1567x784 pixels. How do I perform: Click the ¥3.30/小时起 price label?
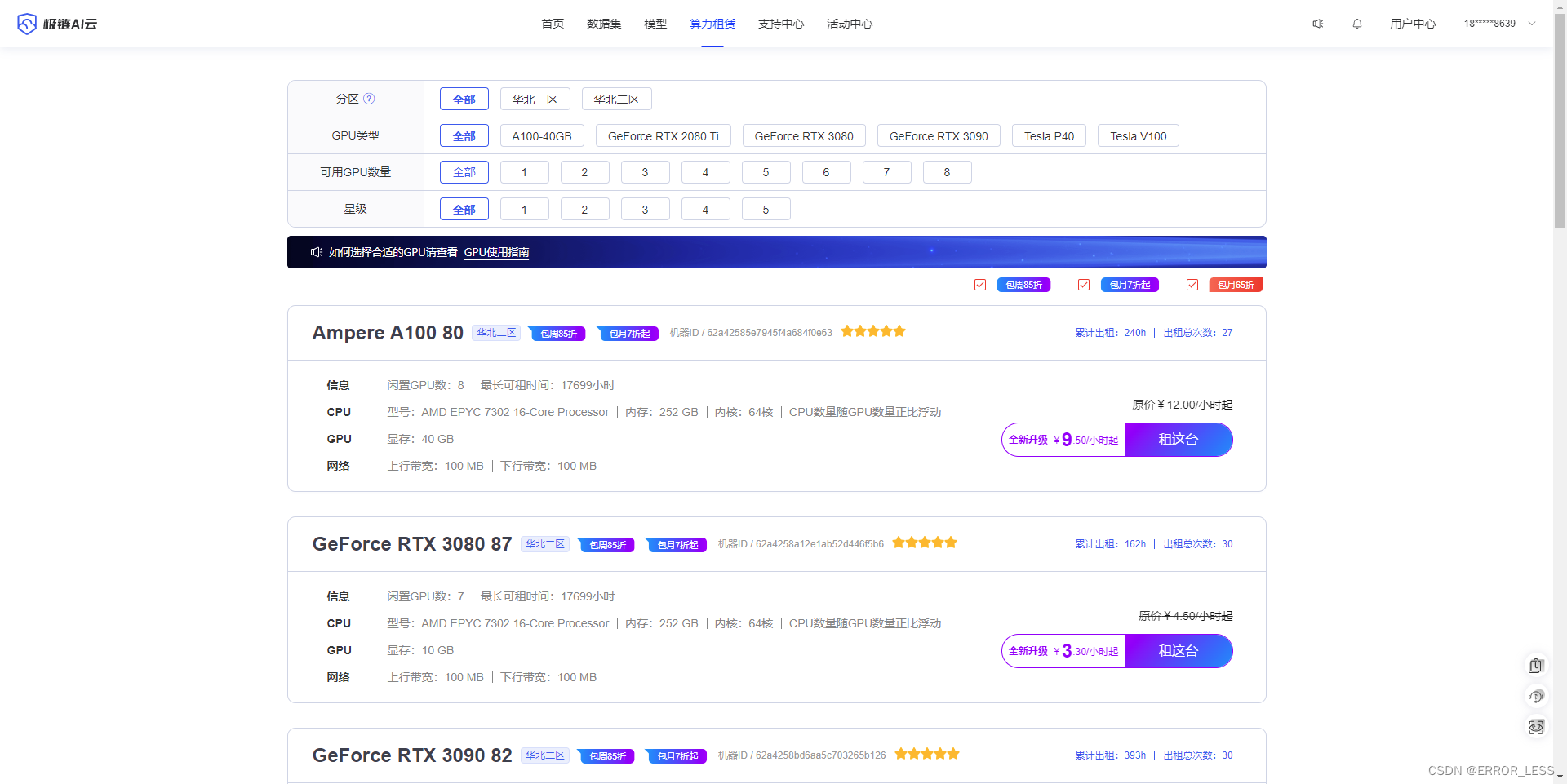(1085, 651)
